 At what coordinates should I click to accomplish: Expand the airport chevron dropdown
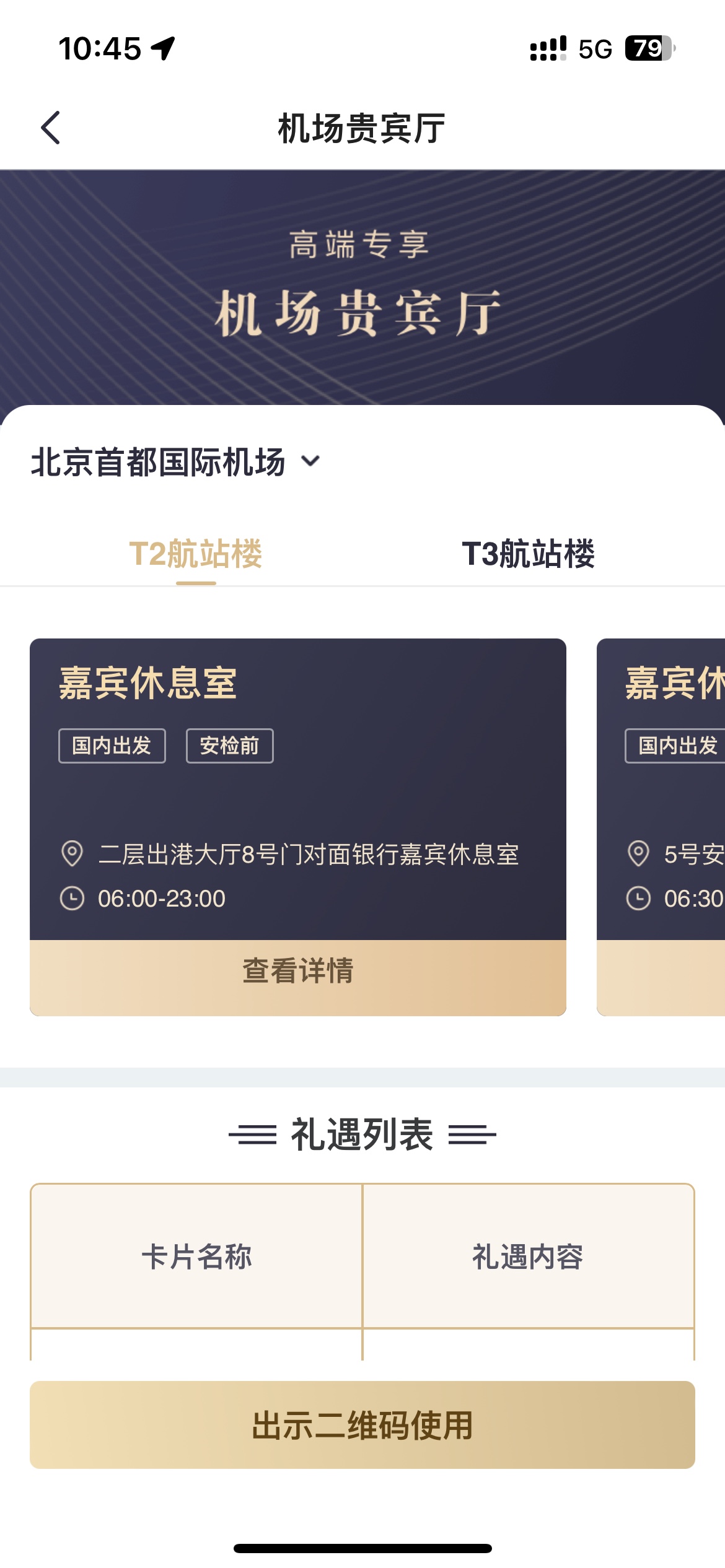pyautogui.click(x=310, y=461)
